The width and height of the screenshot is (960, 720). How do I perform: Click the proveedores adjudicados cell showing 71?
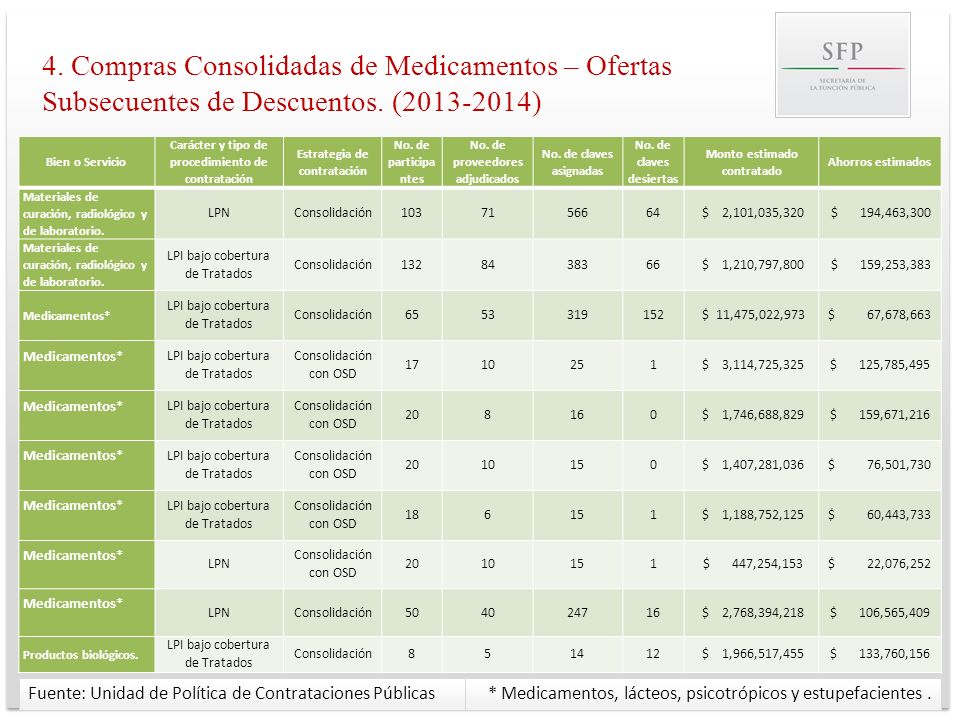pyautogui.click(x=487, y=212)
